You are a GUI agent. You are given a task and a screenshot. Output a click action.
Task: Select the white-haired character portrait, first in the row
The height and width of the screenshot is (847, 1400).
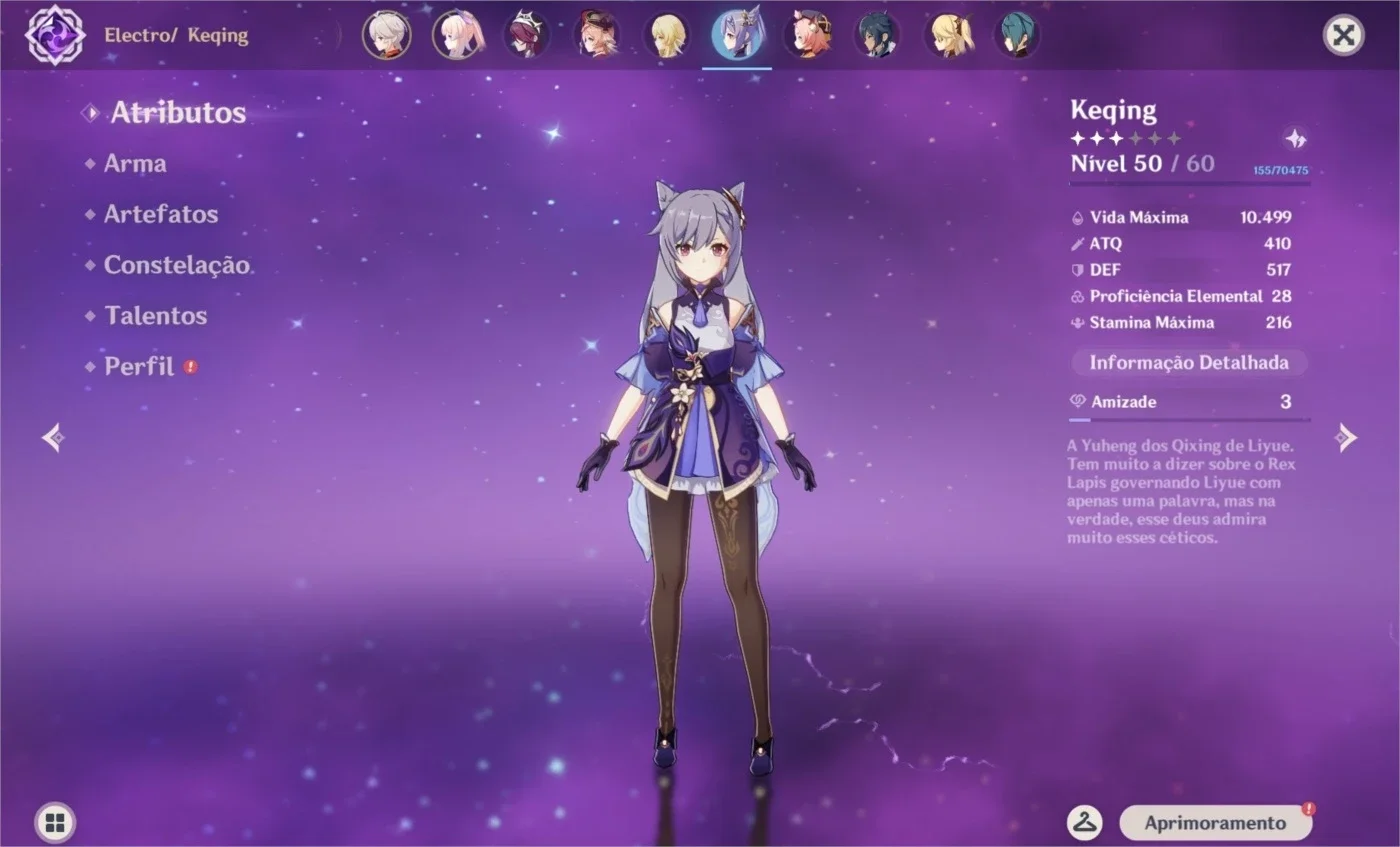pos(386,35)
